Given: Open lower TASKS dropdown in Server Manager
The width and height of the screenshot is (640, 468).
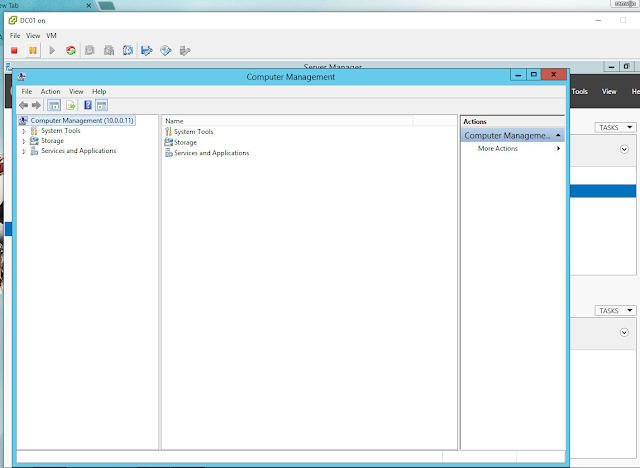Looking at the screenshot, I should click(616, 311).
